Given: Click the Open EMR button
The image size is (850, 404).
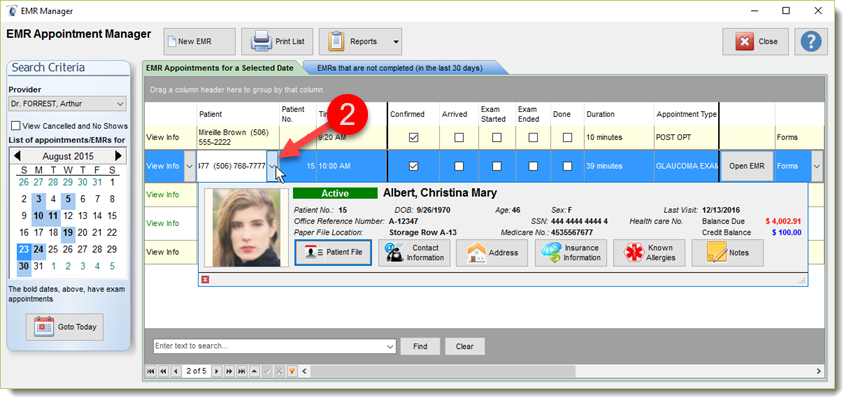Looking at the screenshot, I should [746, 166].
